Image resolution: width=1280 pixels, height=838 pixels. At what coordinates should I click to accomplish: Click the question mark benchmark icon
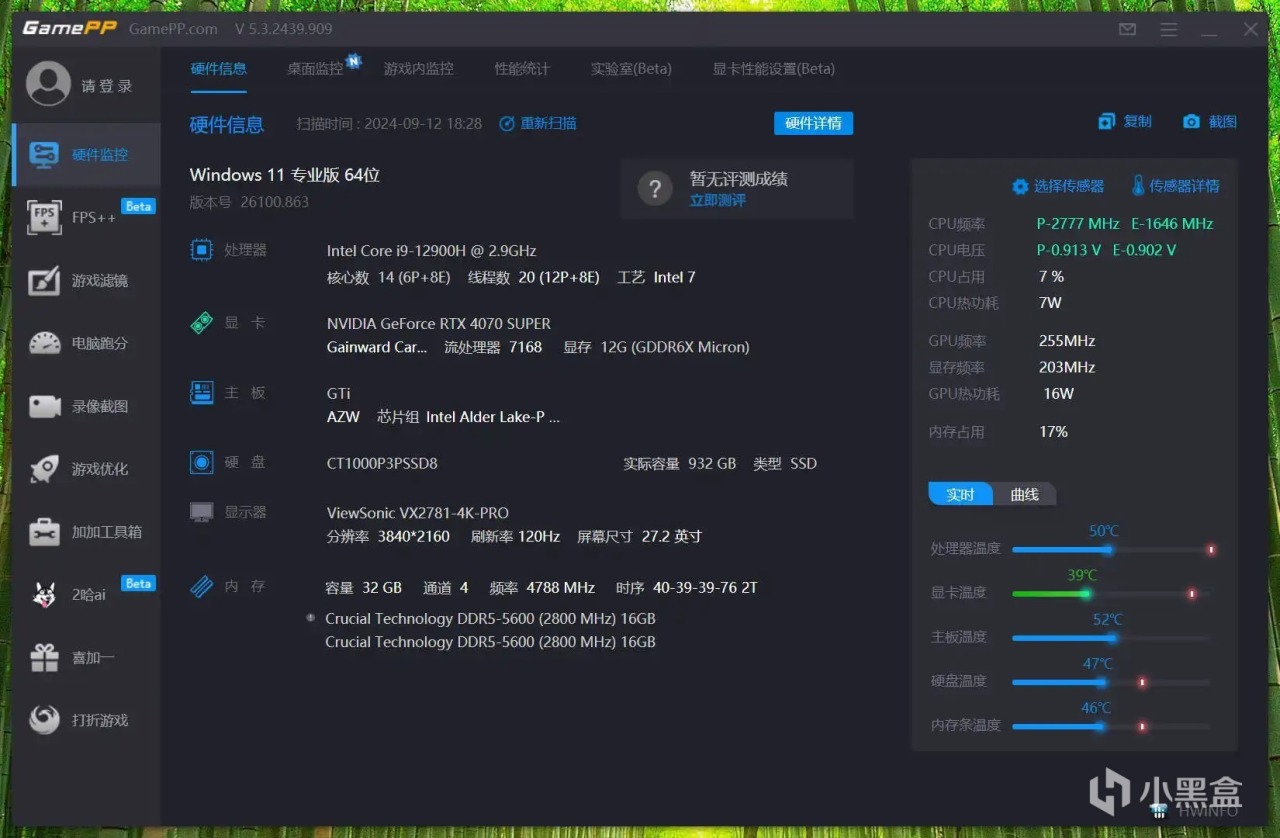pyautogui.click(x=655, y=188)
